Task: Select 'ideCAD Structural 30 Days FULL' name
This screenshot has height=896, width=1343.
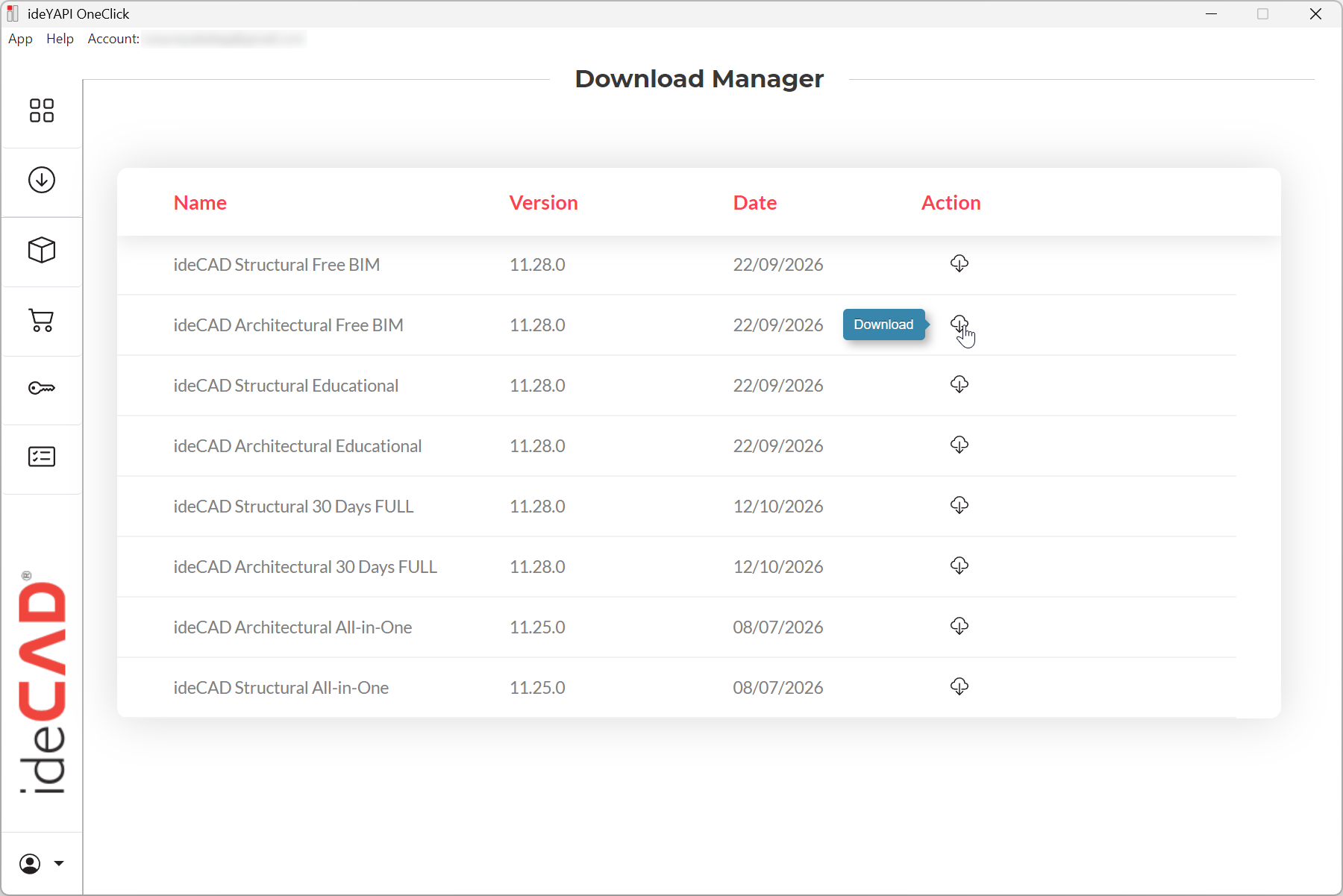Action: [293, 507]
